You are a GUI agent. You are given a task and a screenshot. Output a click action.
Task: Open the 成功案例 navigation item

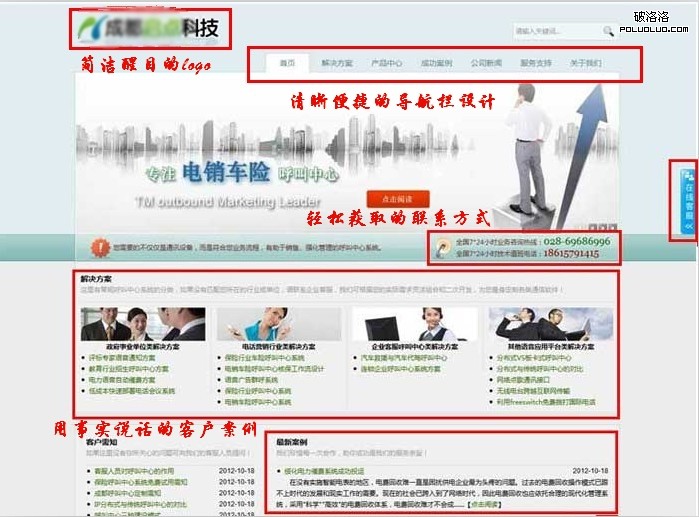click(436, 64)
